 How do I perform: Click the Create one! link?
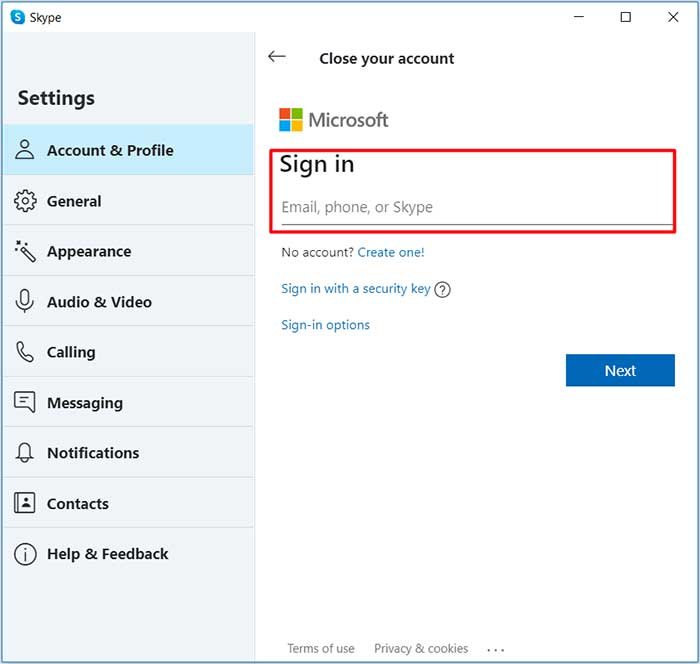click(x=391, y=252)
